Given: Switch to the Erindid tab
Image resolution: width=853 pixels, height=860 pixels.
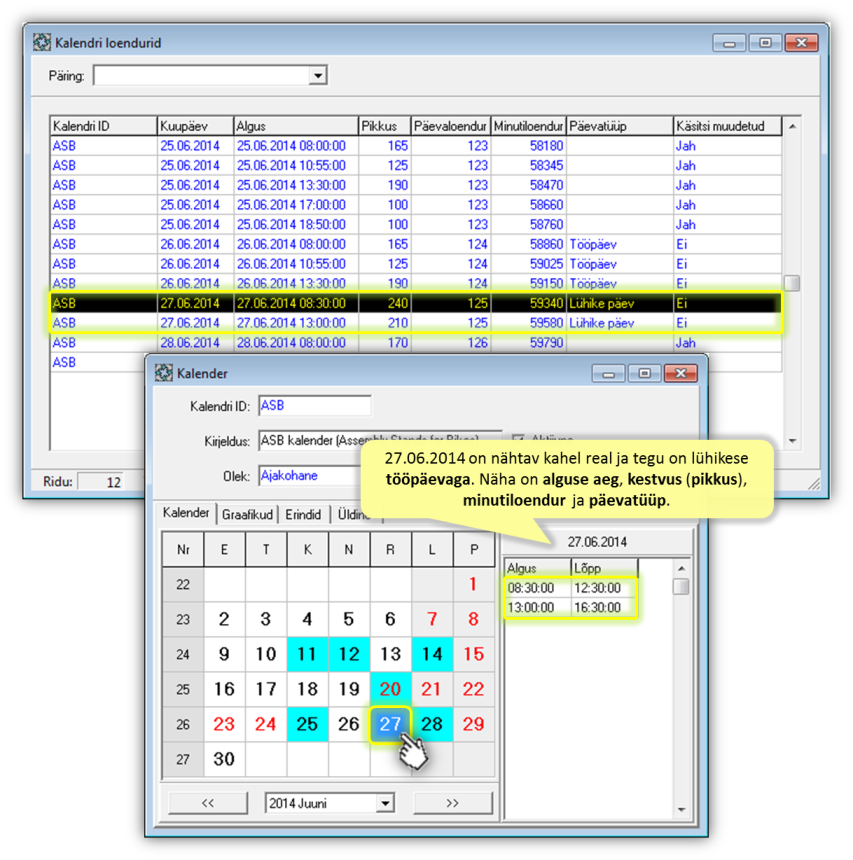Looking at the screenshot, I should click(x=303, y=514).
